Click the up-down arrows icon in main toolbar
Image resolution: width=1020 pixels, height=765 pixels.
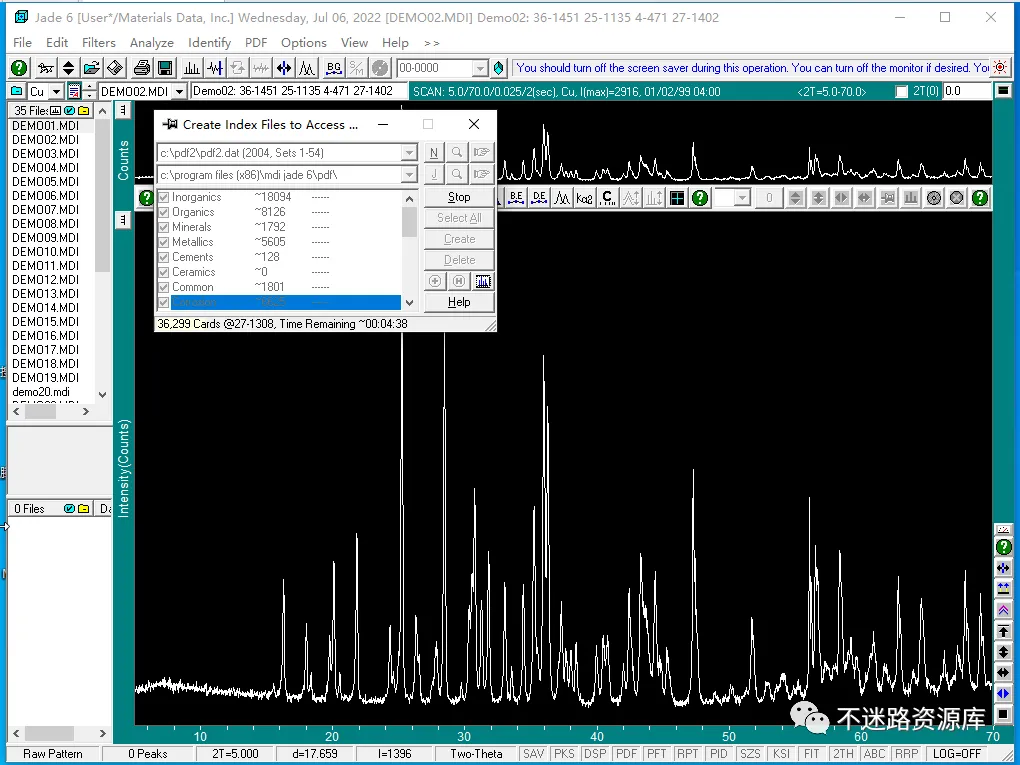pyautogui.click(x=68, y=68)
